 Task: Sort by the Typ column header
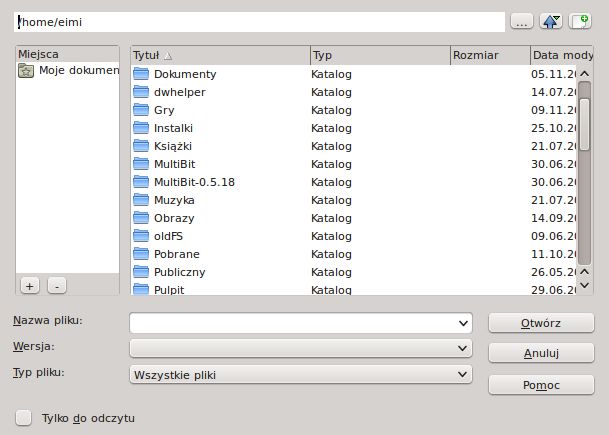[380, 55]
